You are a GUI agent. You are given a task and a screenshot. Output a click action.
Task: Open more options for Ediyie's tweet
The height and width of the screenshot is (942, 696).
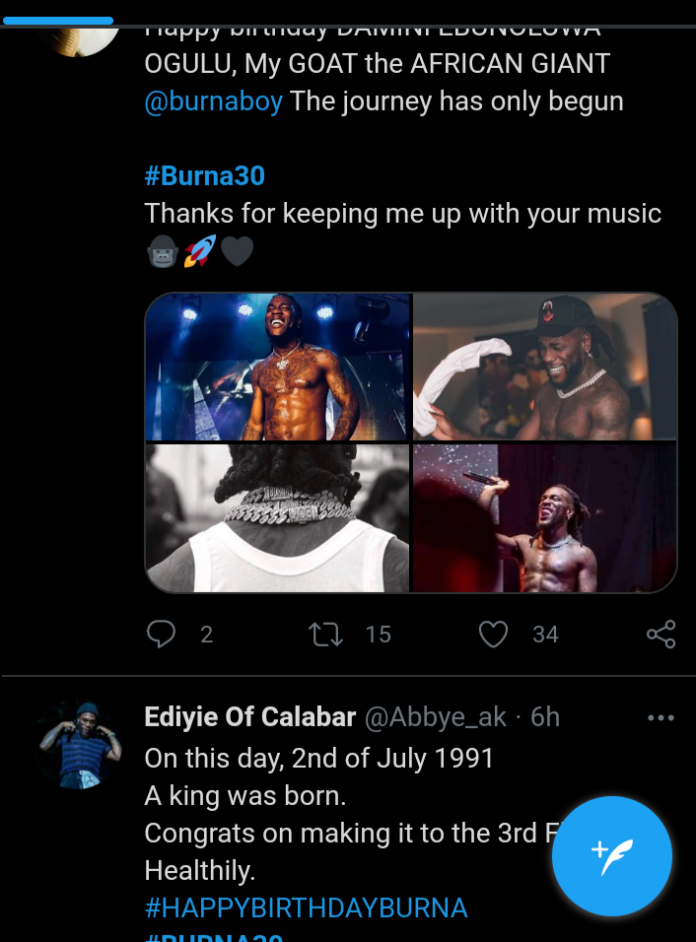coord(661,718)
